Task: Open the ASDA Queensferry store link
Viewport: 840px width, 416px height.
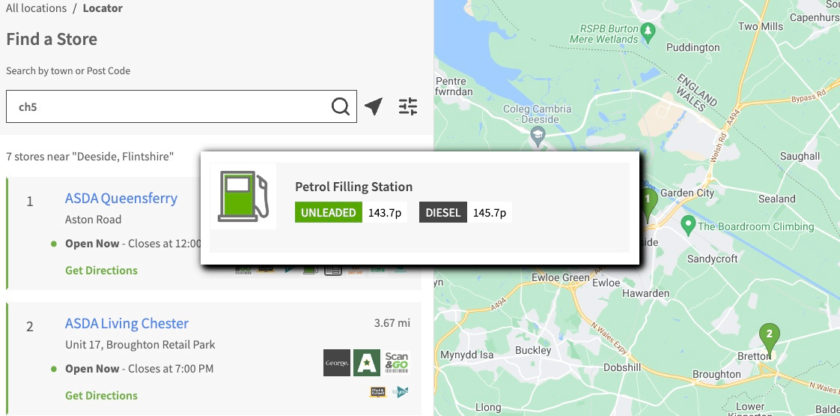Action: pyautogui.click(x=121, y=198)
